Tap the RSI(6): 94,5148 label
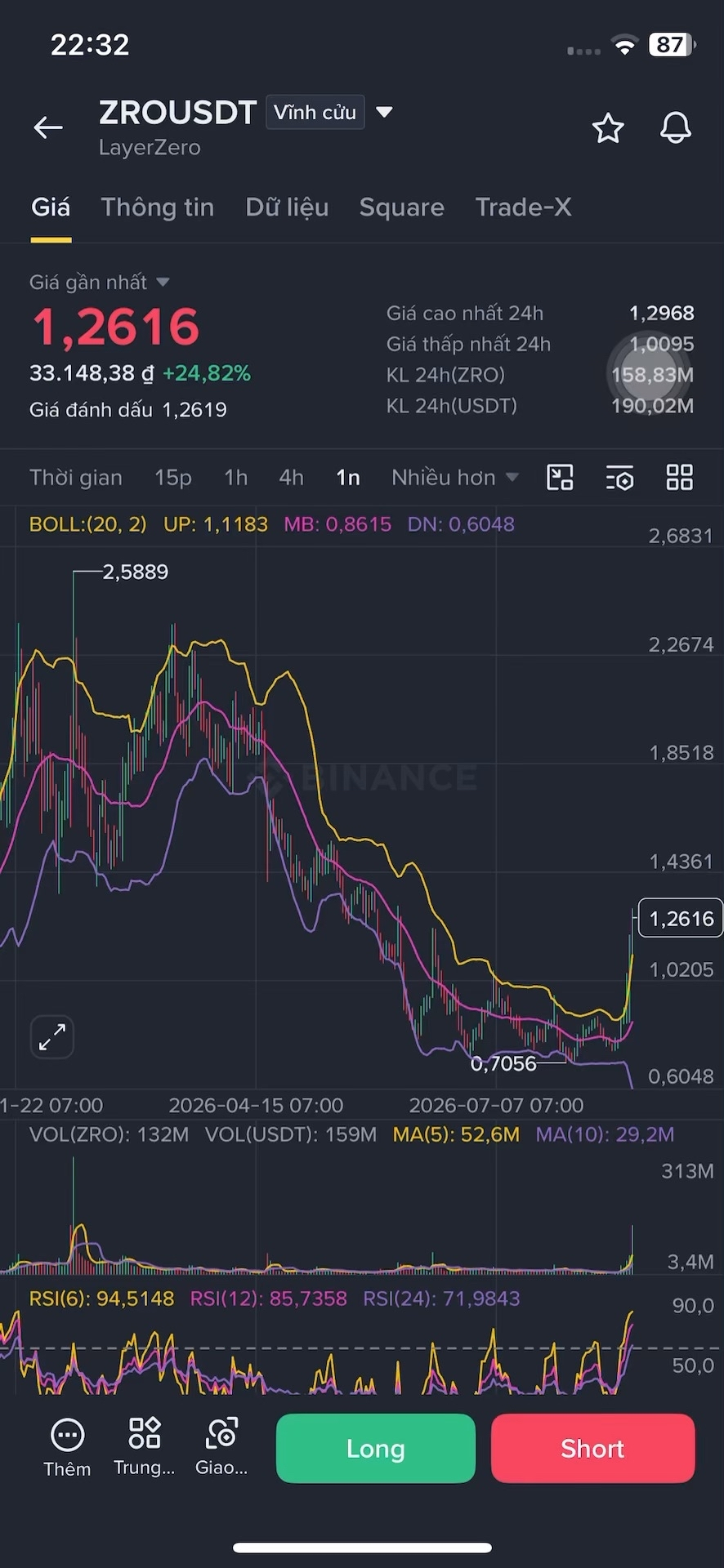 point(101,1298)
